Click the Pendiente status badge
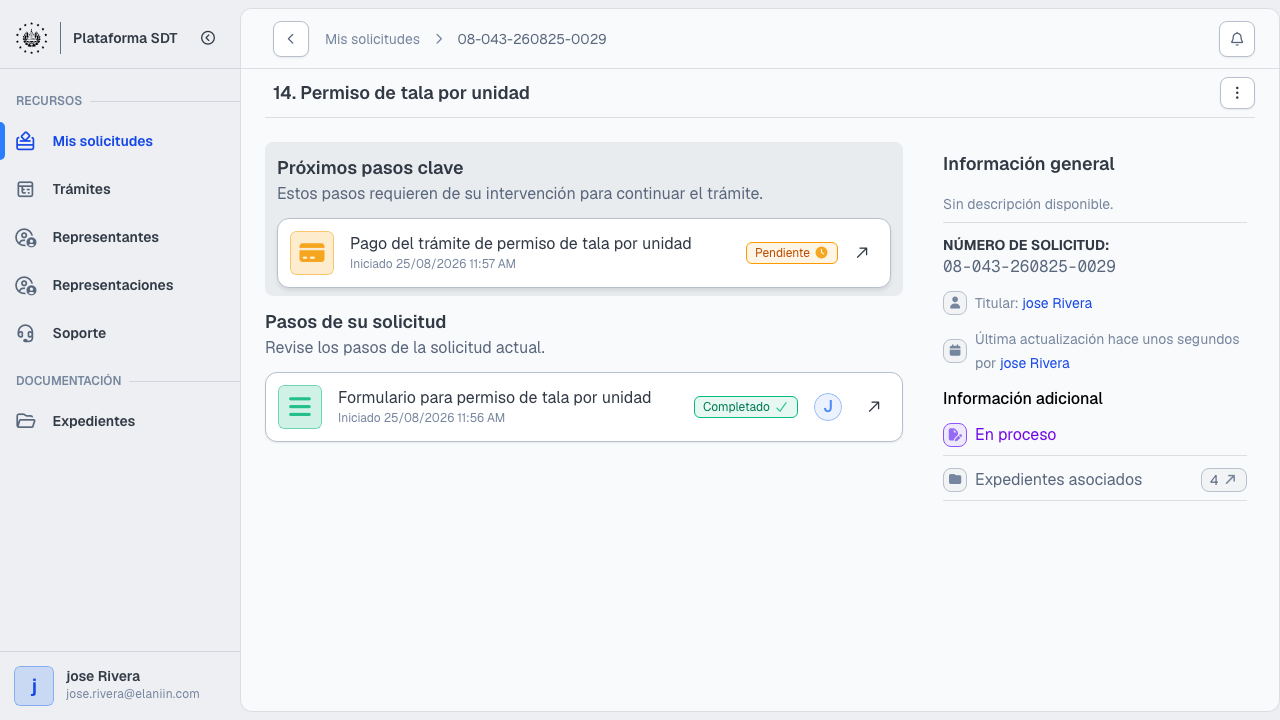The height and width of the screenshot is (720, 1280). [x=792, y=253]
